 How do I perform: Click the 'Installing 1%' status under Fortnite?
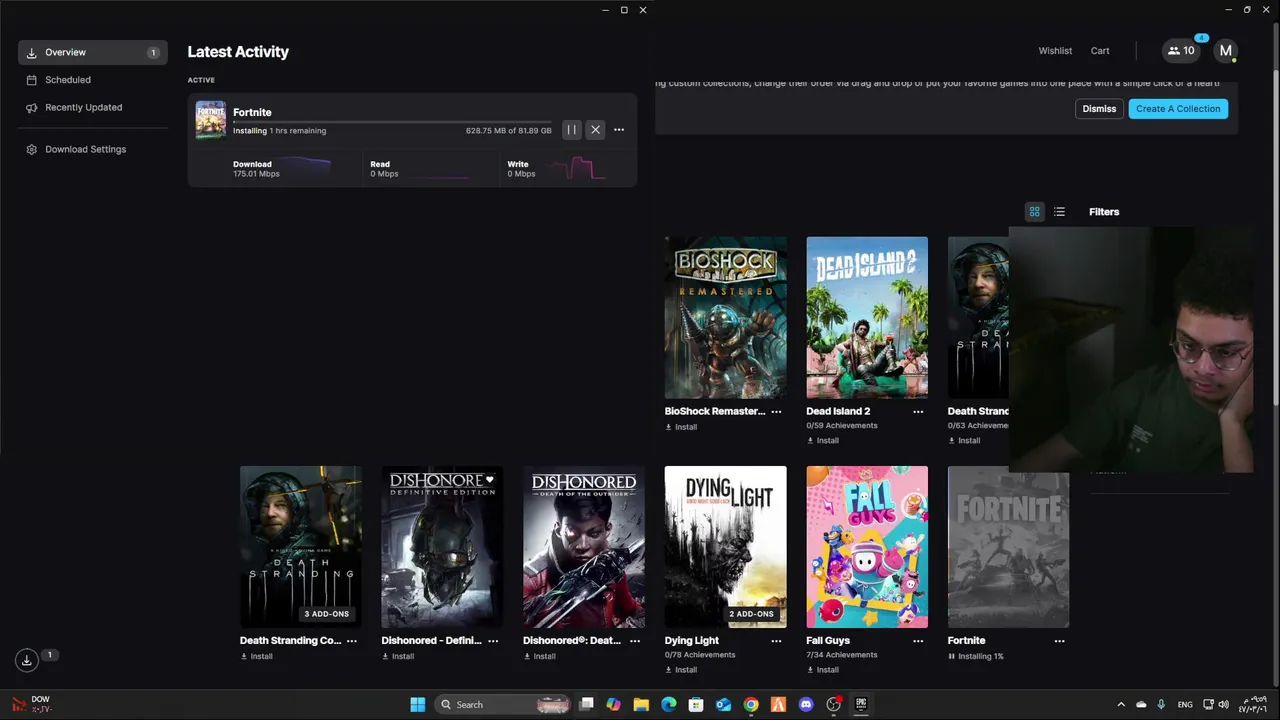(976, 657)
